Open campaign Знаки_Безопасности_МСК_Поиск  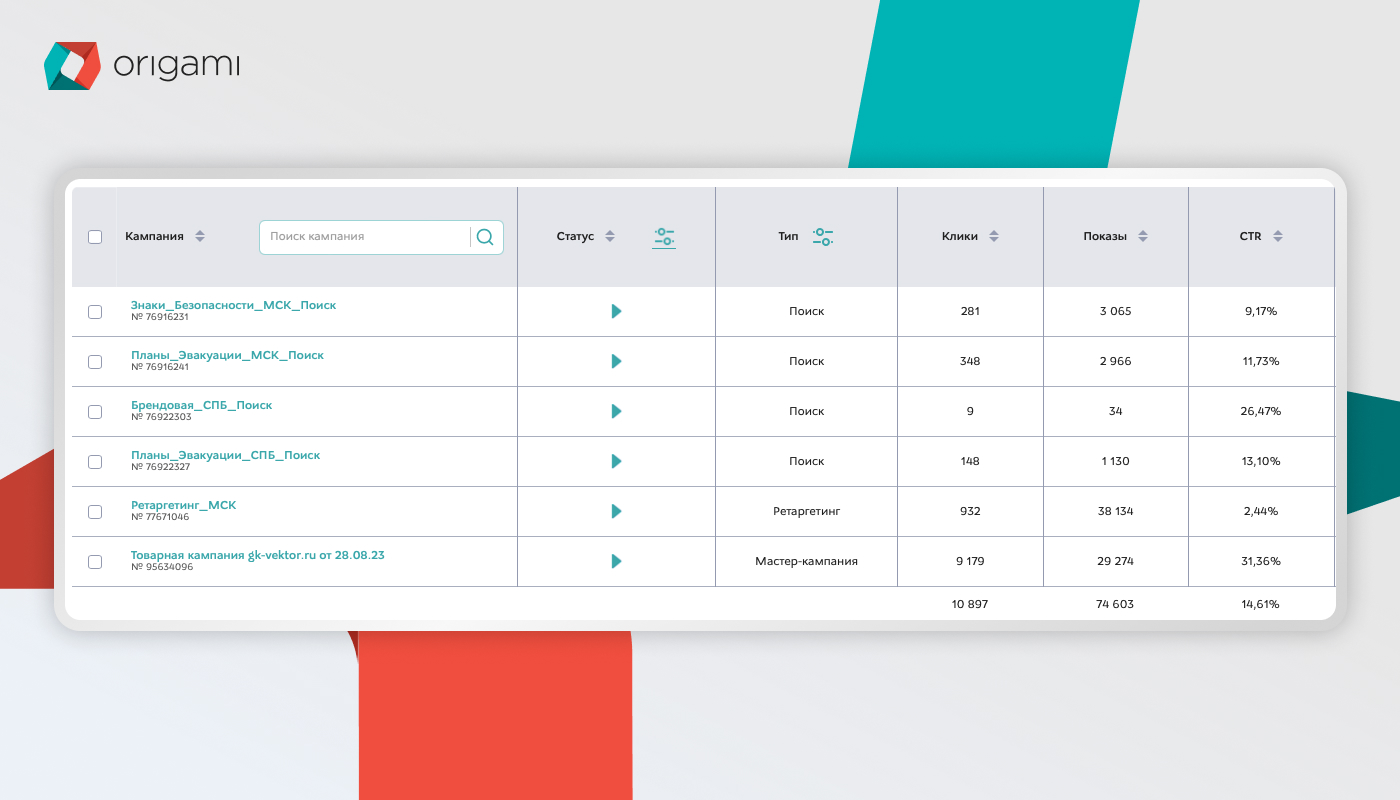point(233,305)
